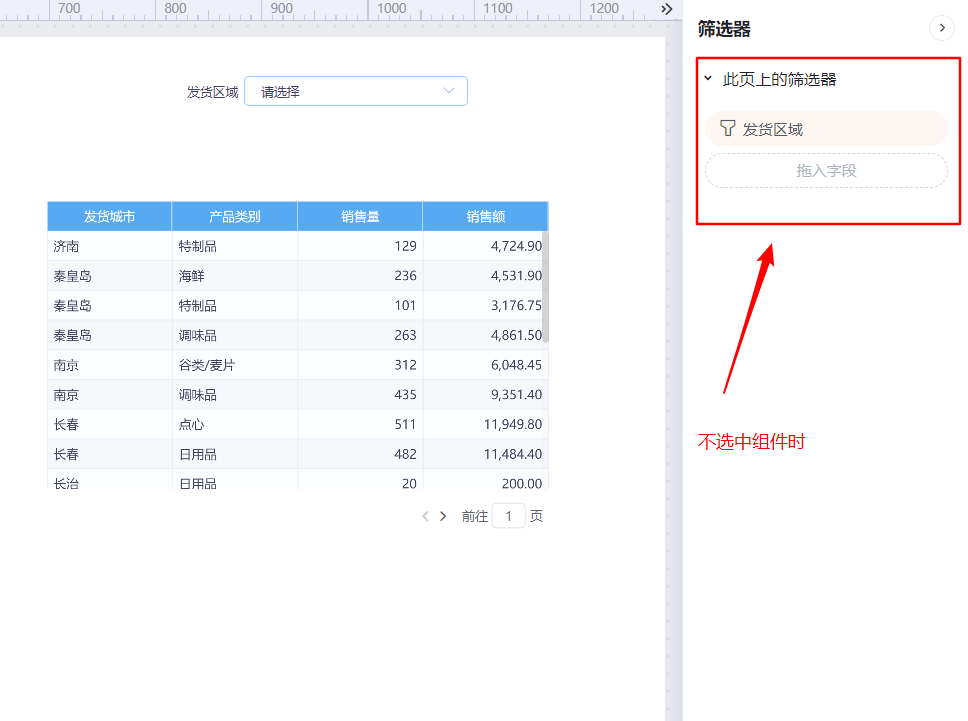
Task: Collapse the 此页上的筛选器 section
Action: [708, 78]
